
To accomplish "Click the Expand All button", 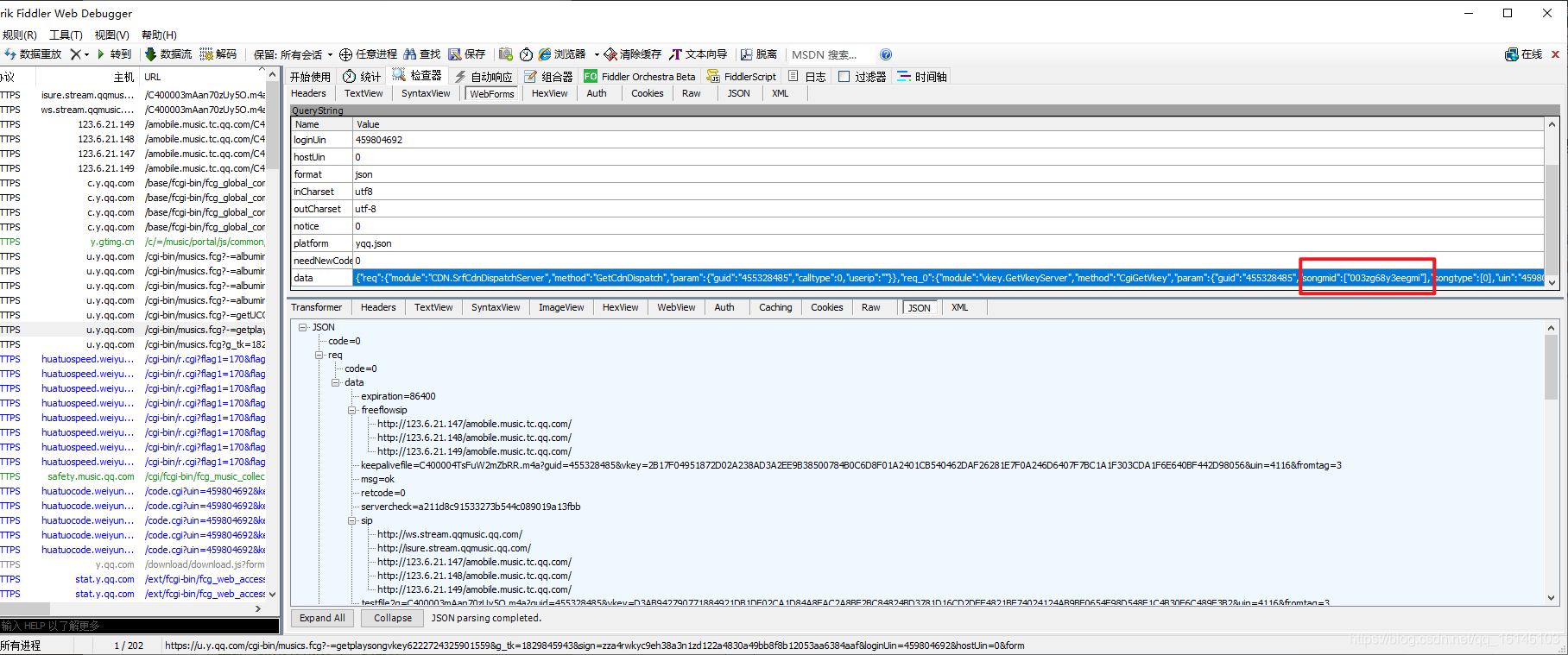I will click(322, 618).
